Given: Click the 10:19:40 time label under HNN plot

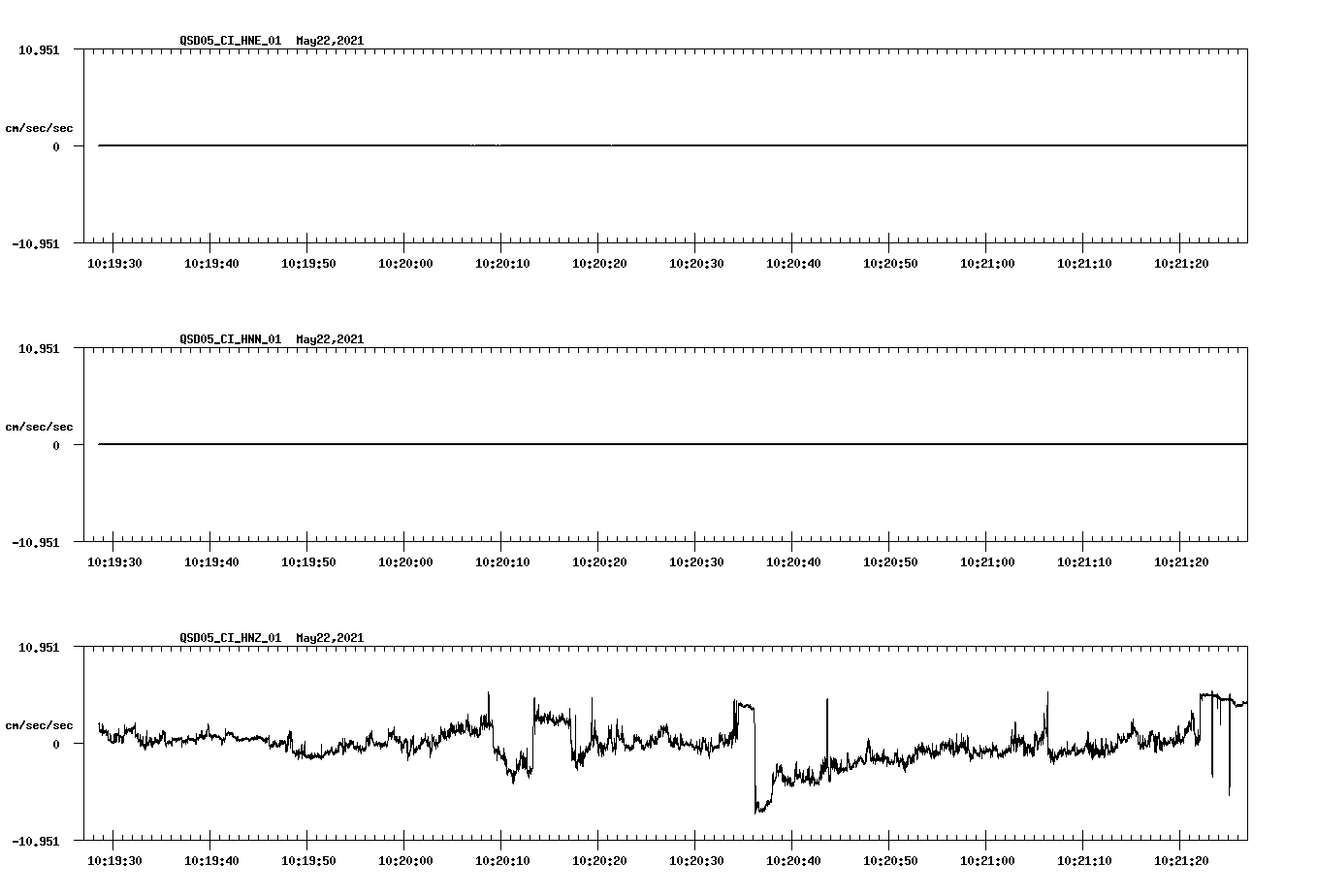Looking at the screenshot, I should [x=211, y=561].
